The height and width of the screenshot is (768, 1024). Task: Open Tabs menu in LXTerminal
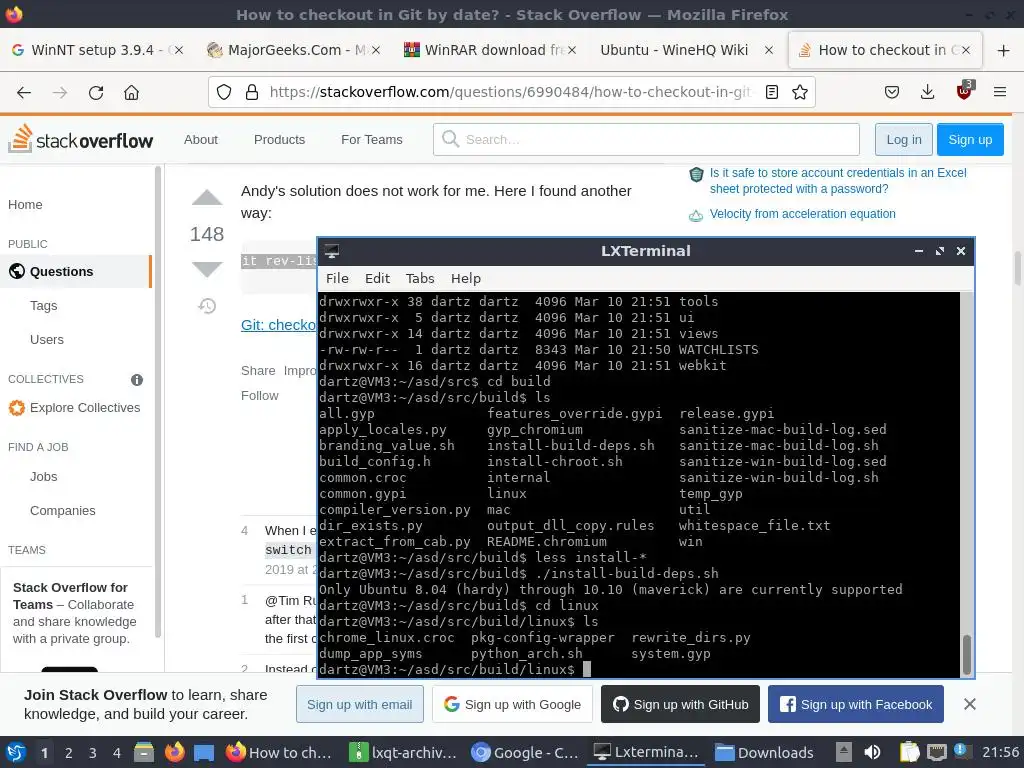coord(420,278)
